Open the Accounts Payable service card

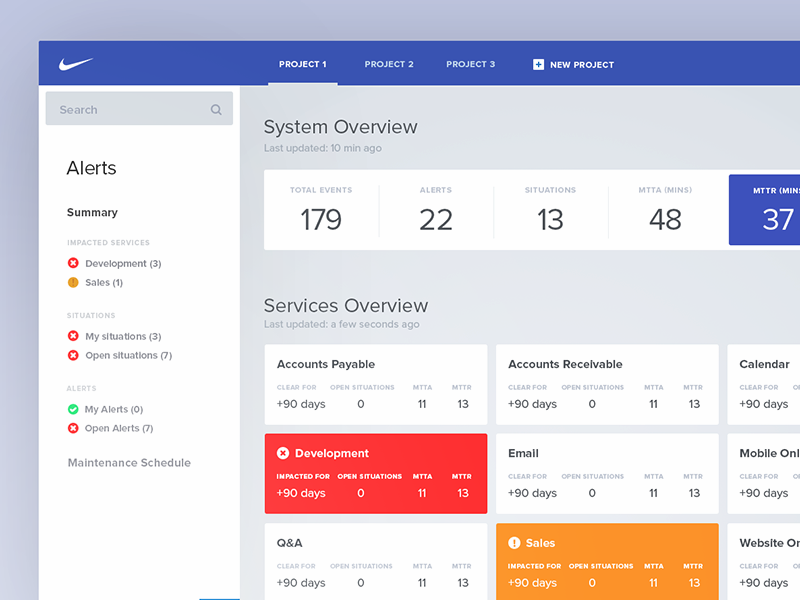pos(376,384)
